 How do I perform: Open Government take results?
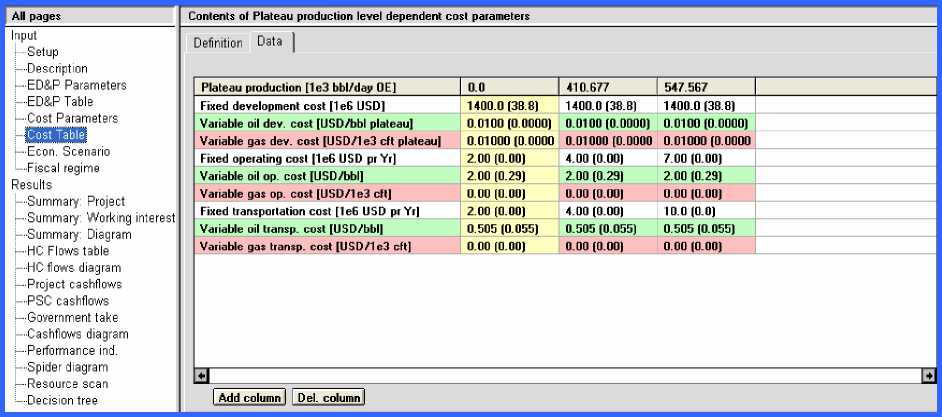(73, 317)
